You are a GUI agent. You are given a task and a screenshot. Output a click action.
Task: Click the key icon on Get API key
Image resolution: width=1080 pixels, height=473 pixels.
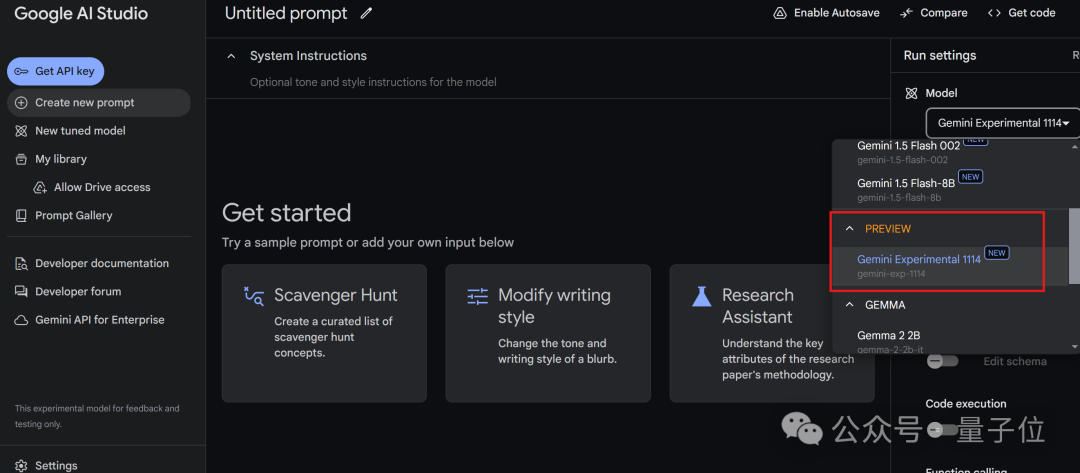pos(21,72)
